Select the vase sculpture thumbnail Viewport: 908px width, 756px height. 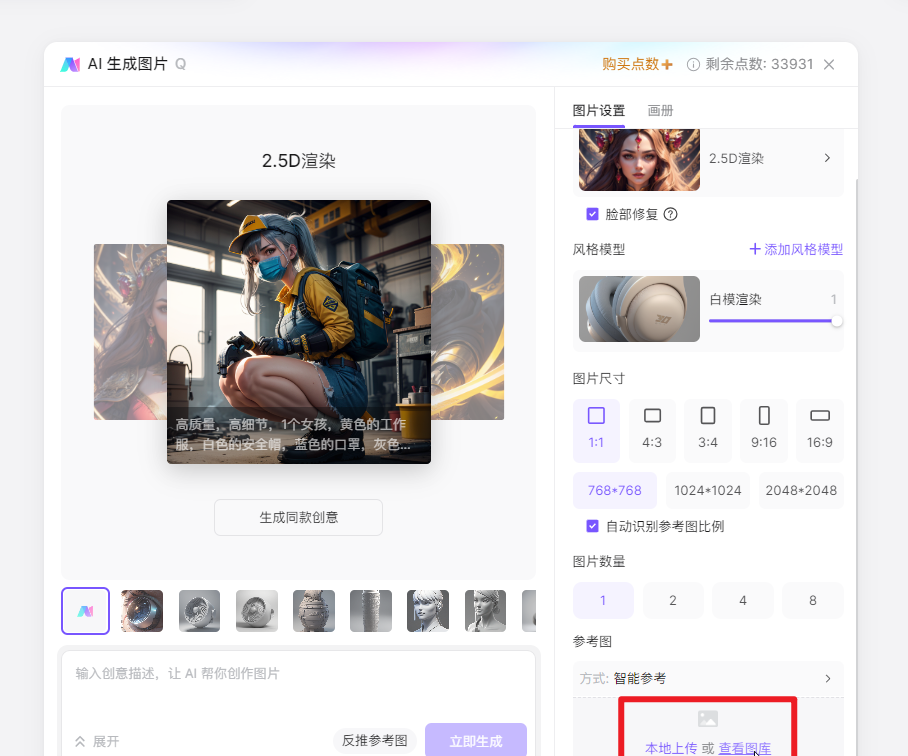click(x=314, y=611)
